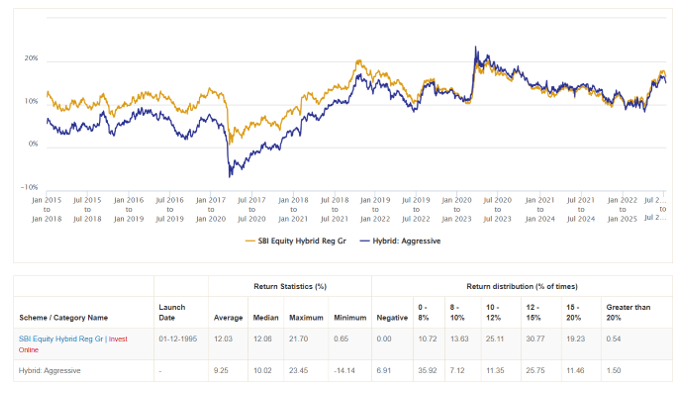Click x-axis label Jul 2018 to Jul 2021
Screen dimensions: 690x398
point(334,210)
